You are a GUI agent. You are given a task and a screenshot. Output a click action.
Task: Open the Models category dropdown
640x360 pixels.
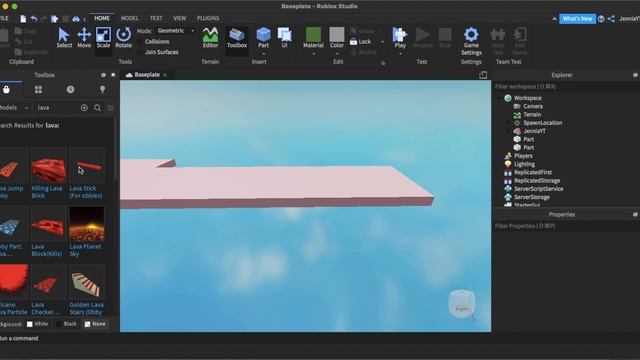tap(14, 108)
